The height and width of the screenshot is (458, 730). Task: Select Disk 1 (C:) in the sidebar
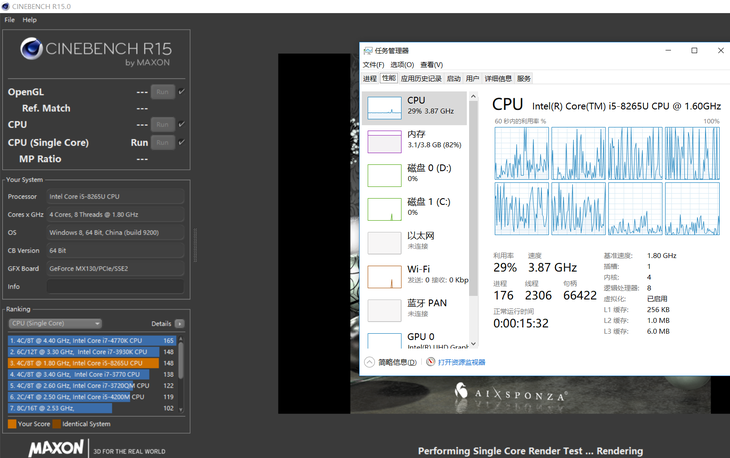(x=414, y=209)
